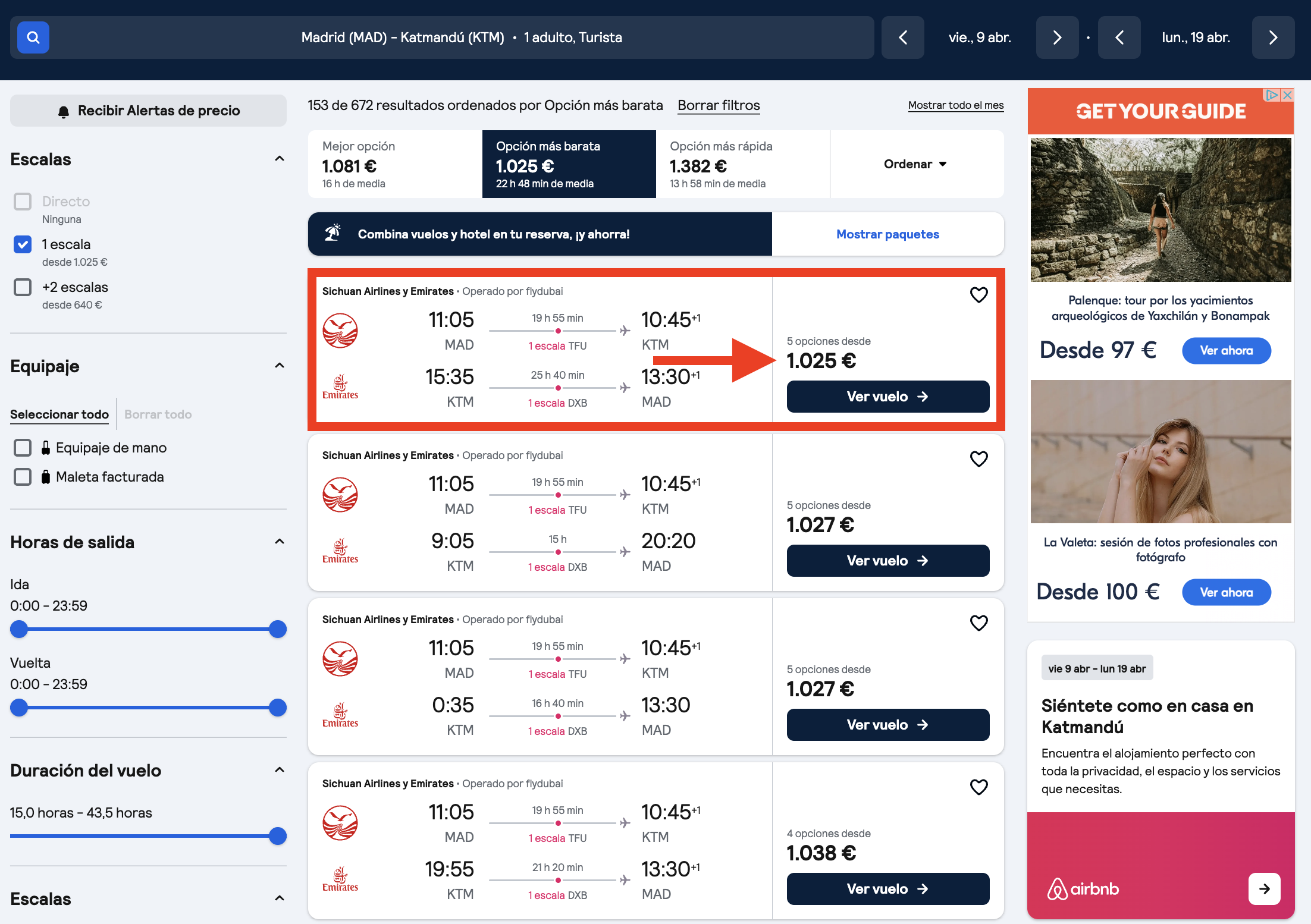Click the airbnb logo in the banner
The width and height of the screenshot is (1311, 924).
click(1083, 889)
